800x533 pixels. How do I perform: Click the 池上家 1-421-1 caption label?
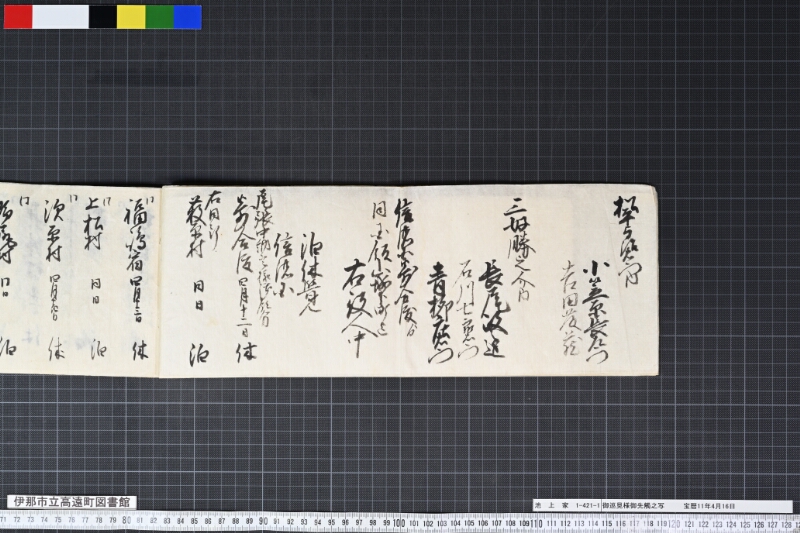point(567,506)
